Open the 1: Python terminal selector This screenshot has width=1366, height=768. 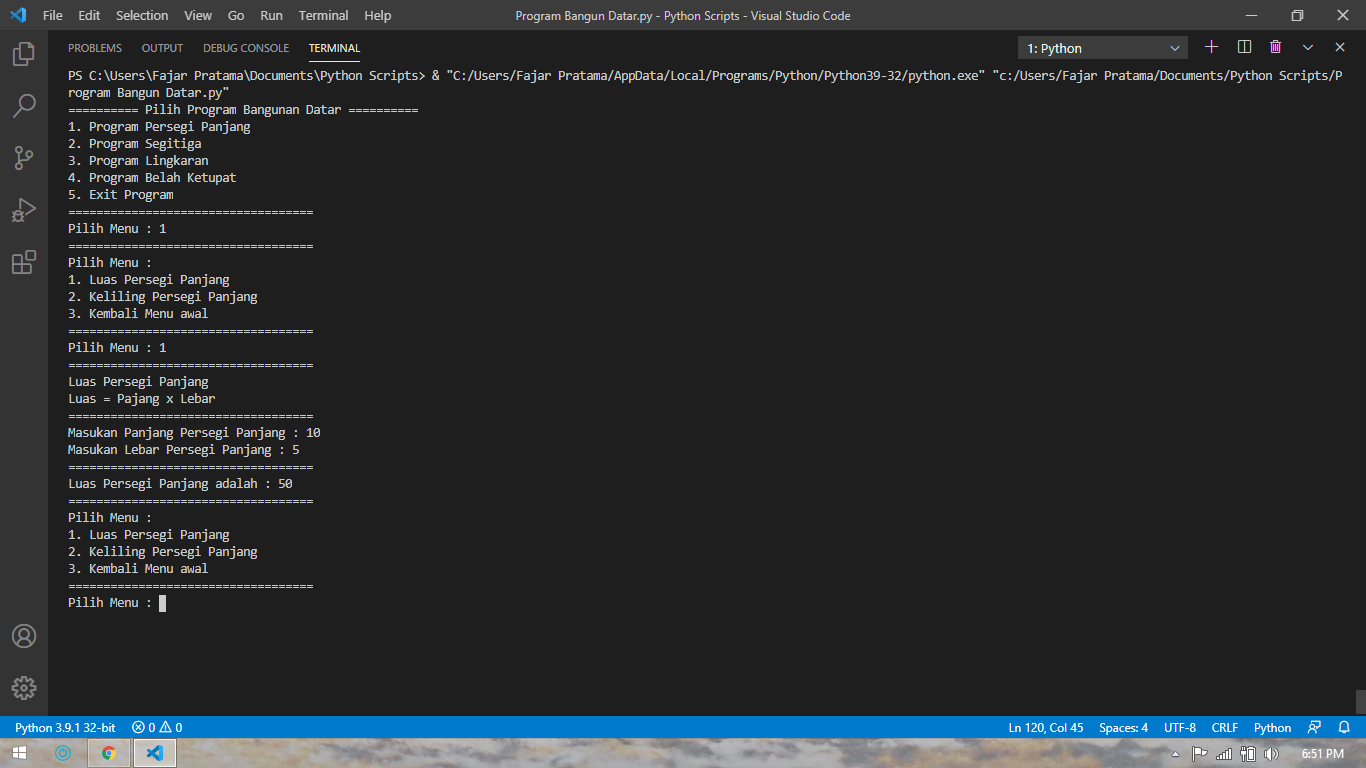click(1100, 47)
